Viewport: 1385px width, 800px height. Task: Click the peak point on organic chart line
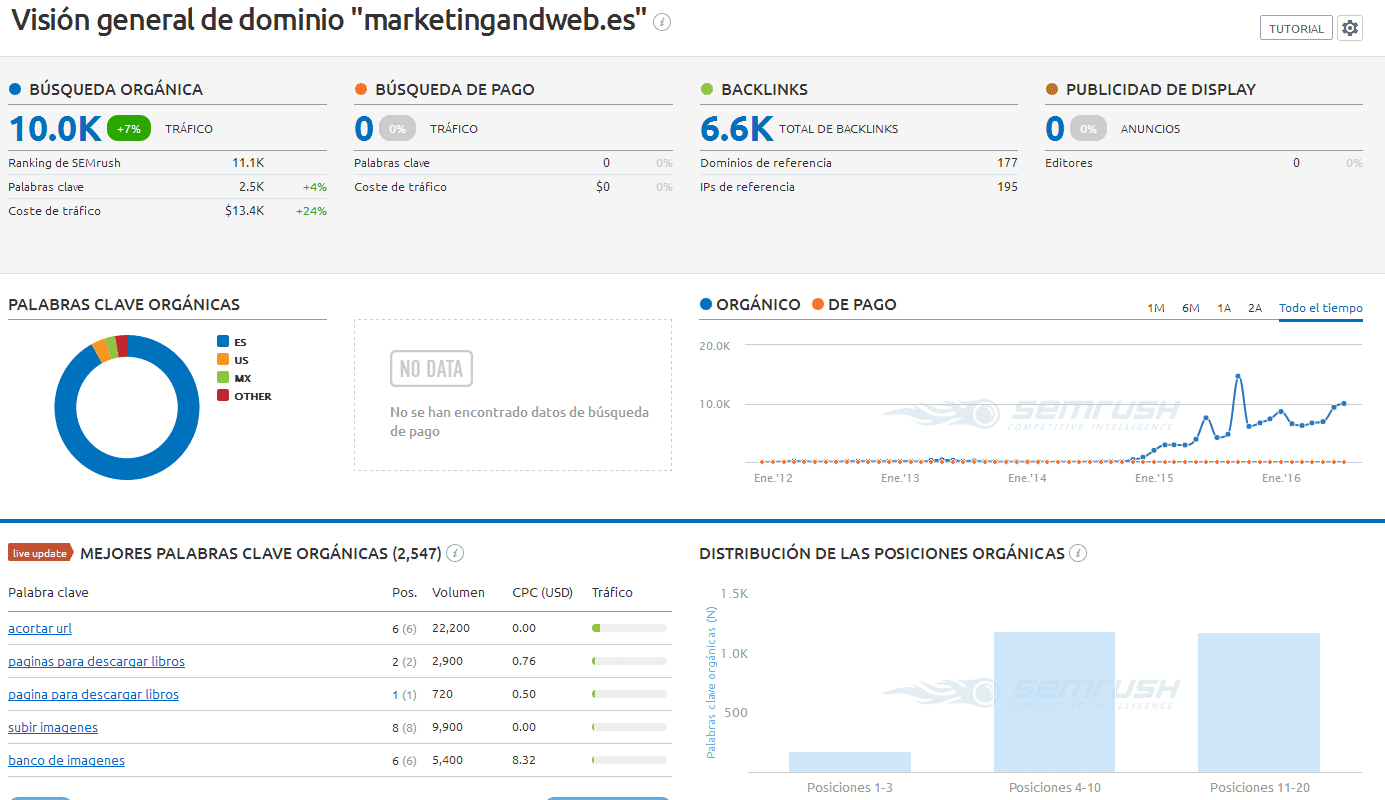tap(1238, 376)
